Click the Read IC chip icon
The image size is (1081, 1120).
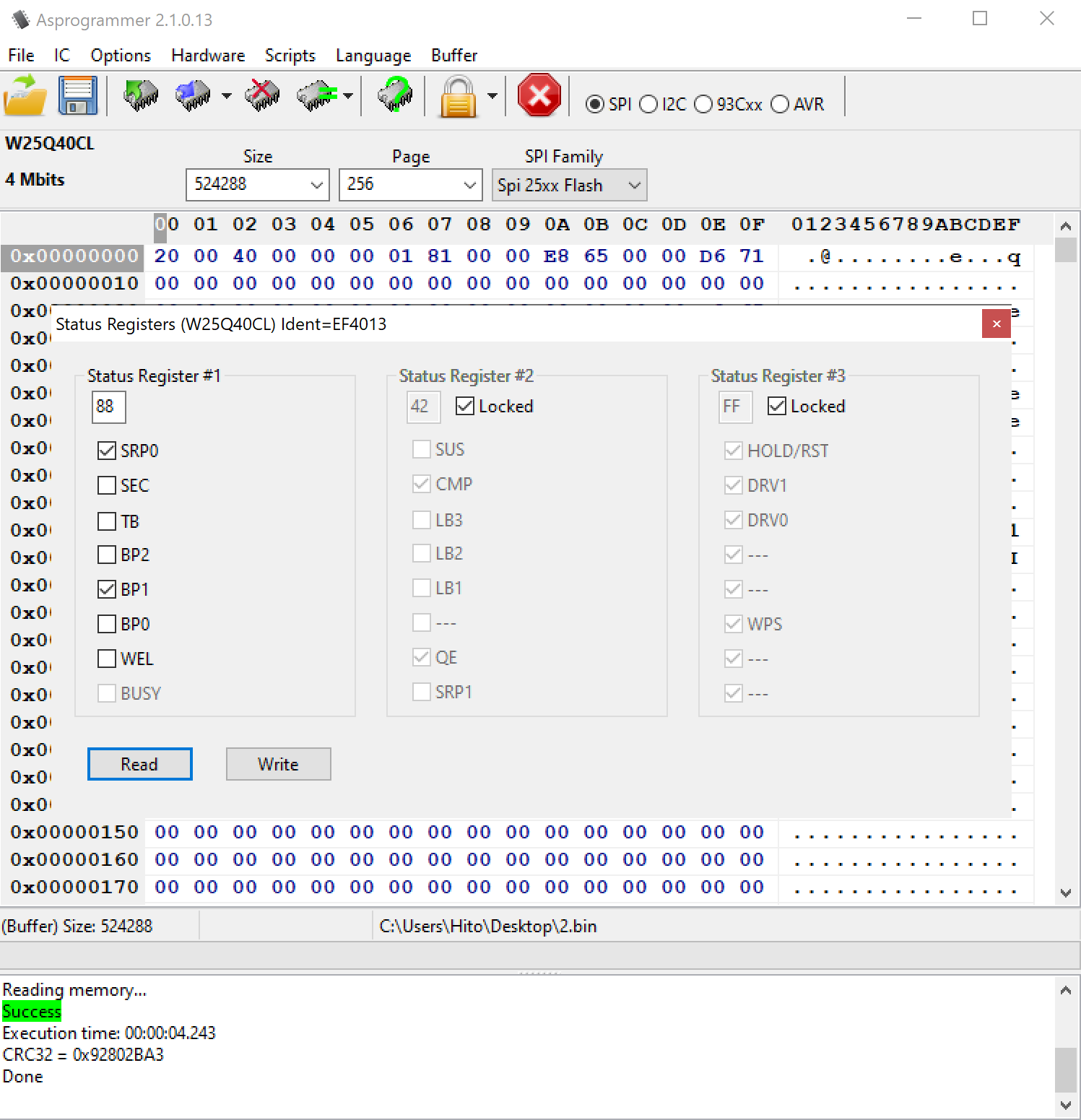point(141,96)
